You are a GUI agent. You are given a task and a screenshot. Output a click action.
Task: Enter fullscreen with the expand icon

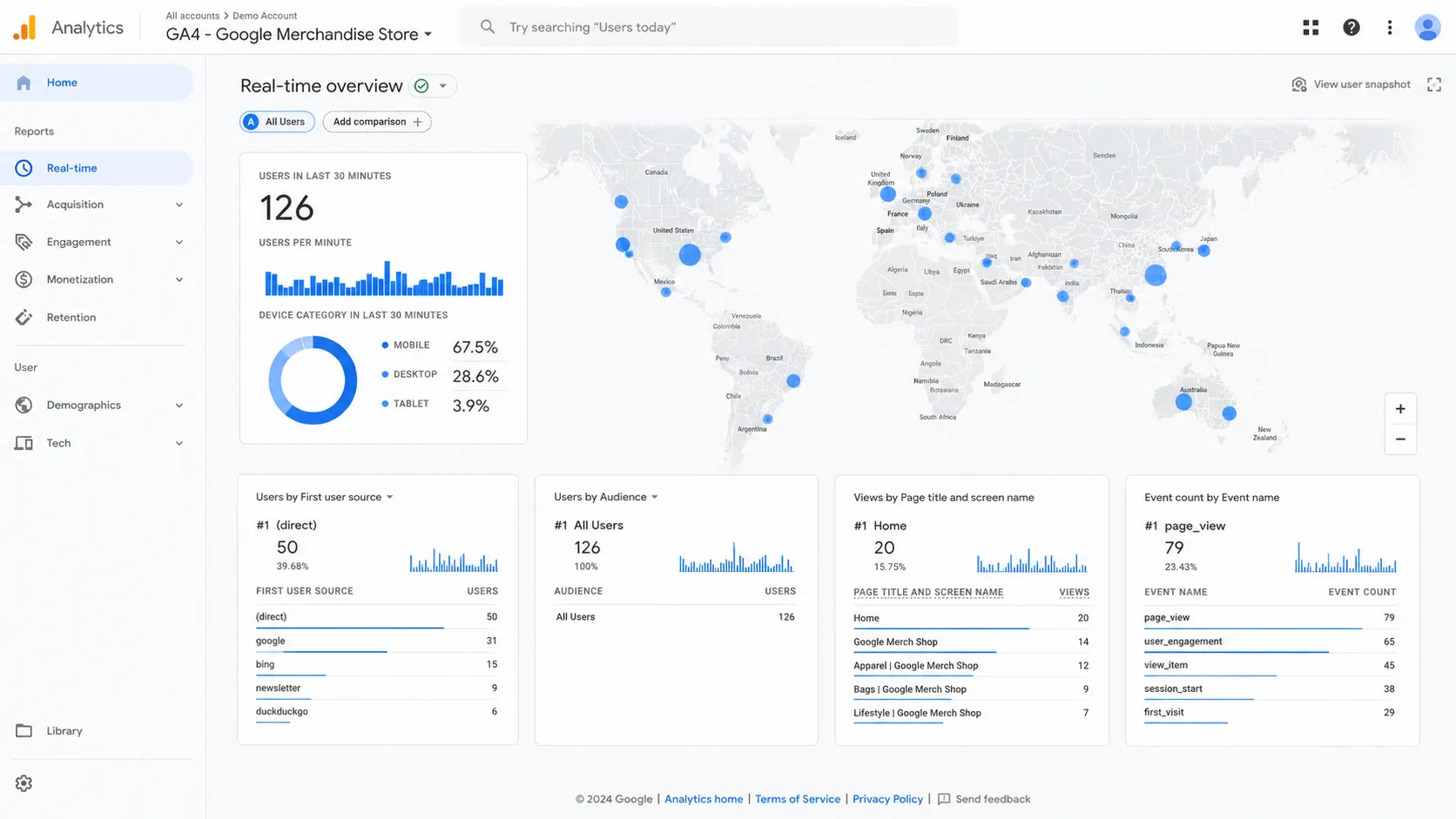point(1434,84)
